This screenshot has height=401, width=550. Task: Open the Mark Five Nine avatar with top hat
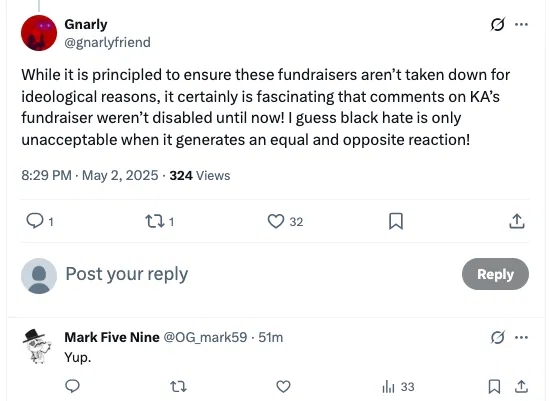[38, 347]
